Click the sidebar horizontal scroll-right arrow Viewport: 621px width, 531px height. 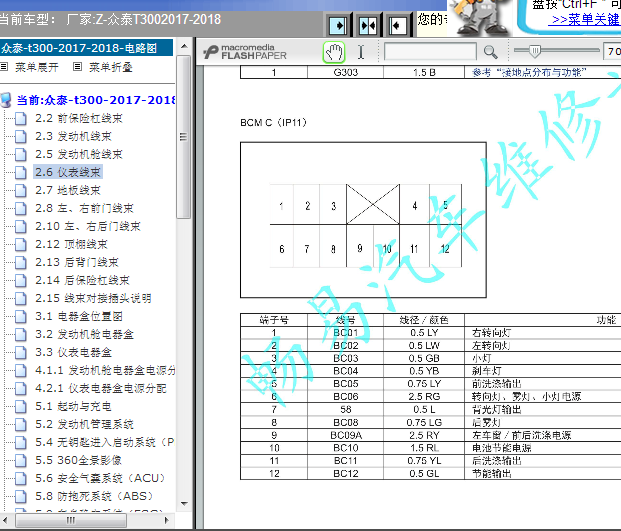point(167,520)
